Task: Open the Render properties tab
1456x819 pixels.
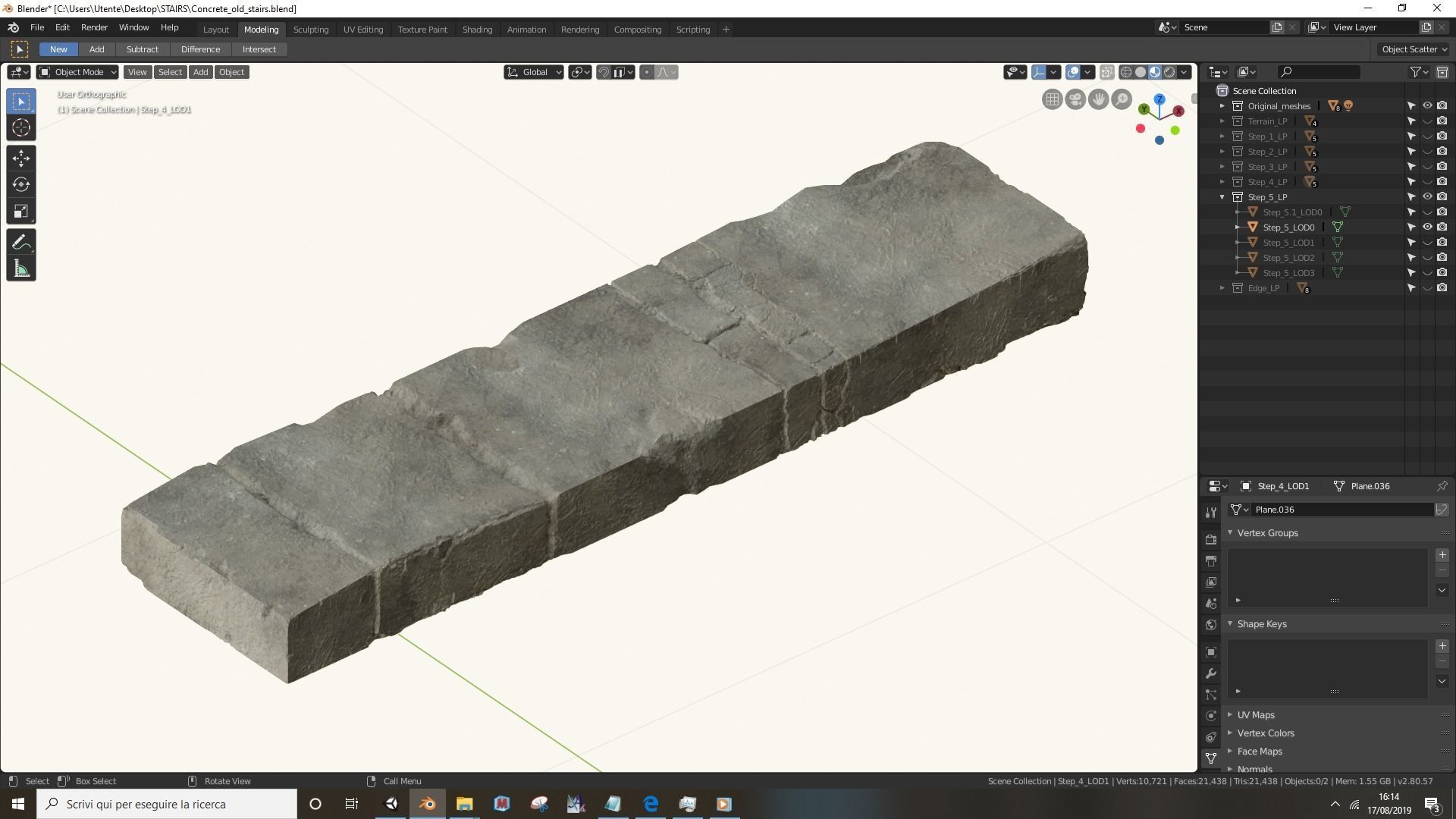Action: [1211, 539]
